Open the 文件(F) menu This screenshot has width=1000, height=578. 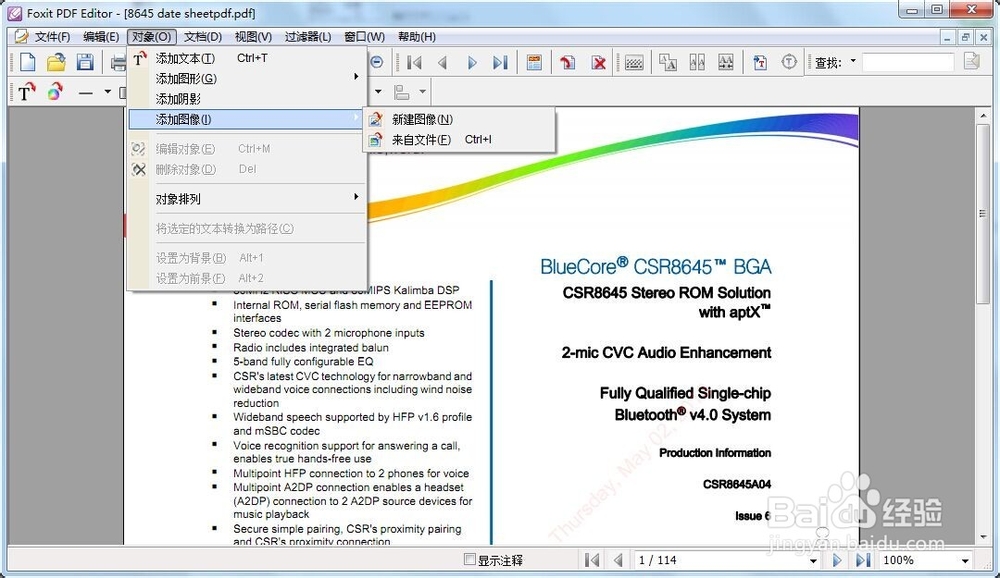pos(52,37)
